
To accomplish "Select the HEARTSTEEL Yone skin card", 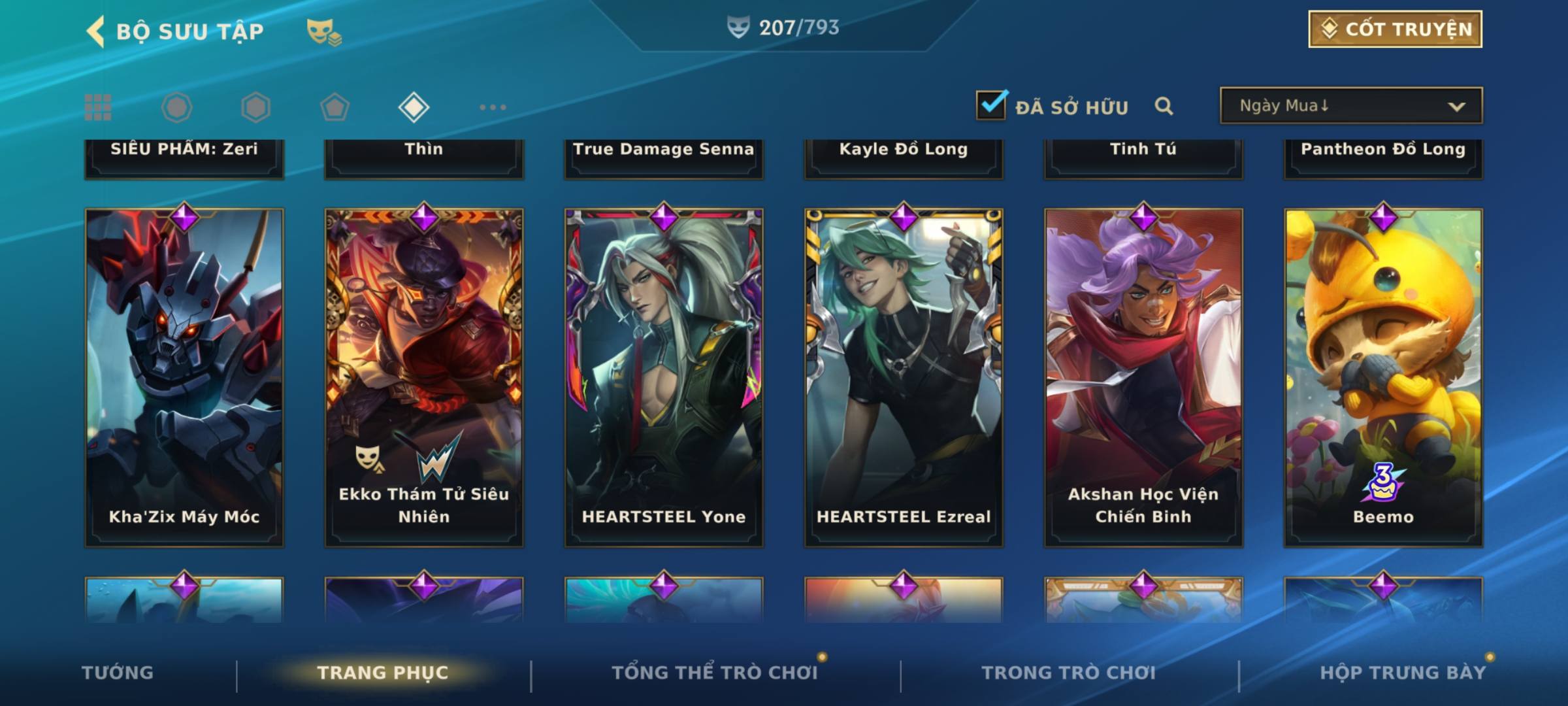I will point(664,377).
